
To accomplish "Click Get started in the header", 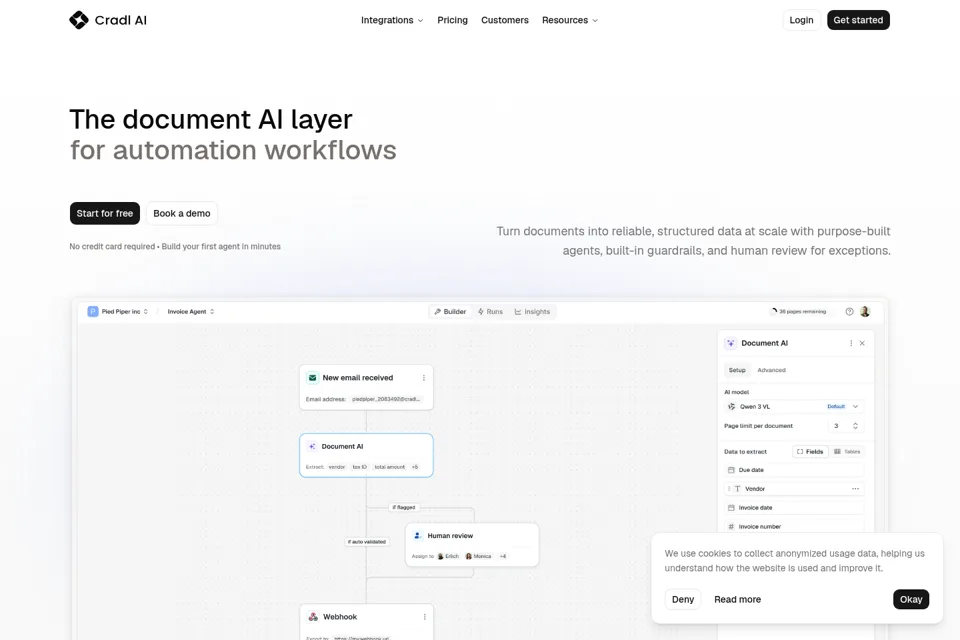I will (858, 20).
